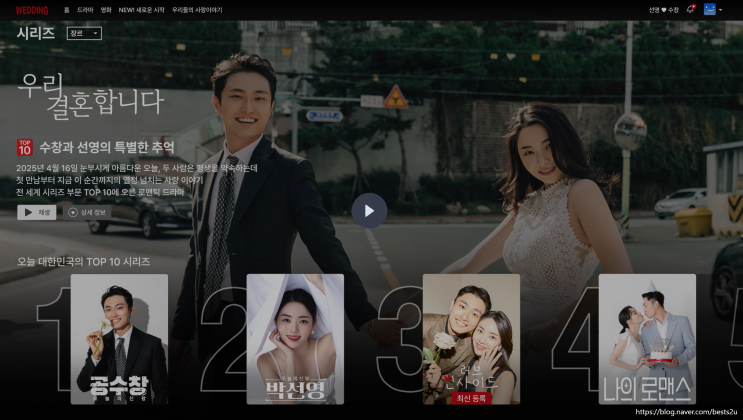Viewport: 743px width, 420px height.
Task: Go to the 홈 menu item
Action: [x=67, y=10]
